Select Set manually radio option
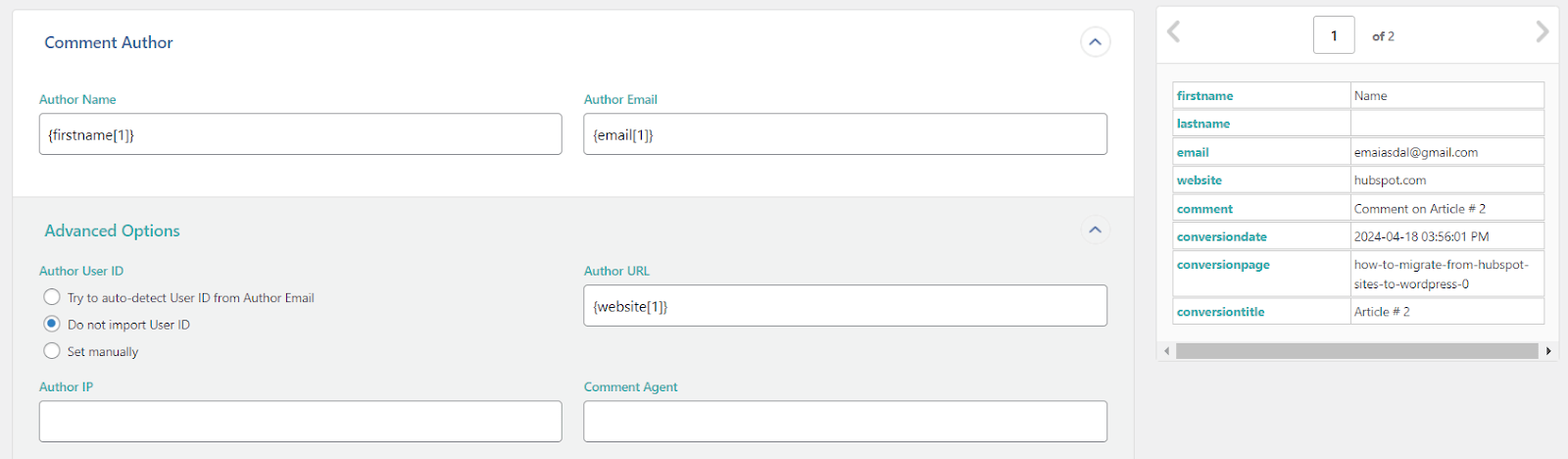The width and height of the screenshot is (1568, 459). pyautogui.click(x=52, y=351)
